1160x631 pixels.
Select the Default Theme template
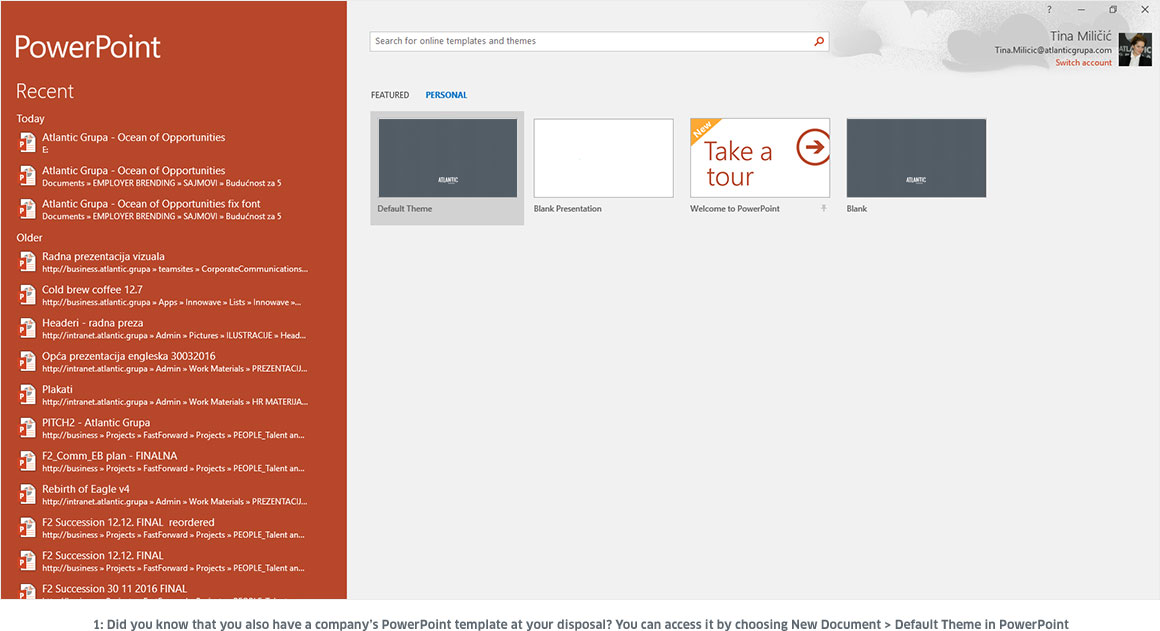tap(447, 157)
